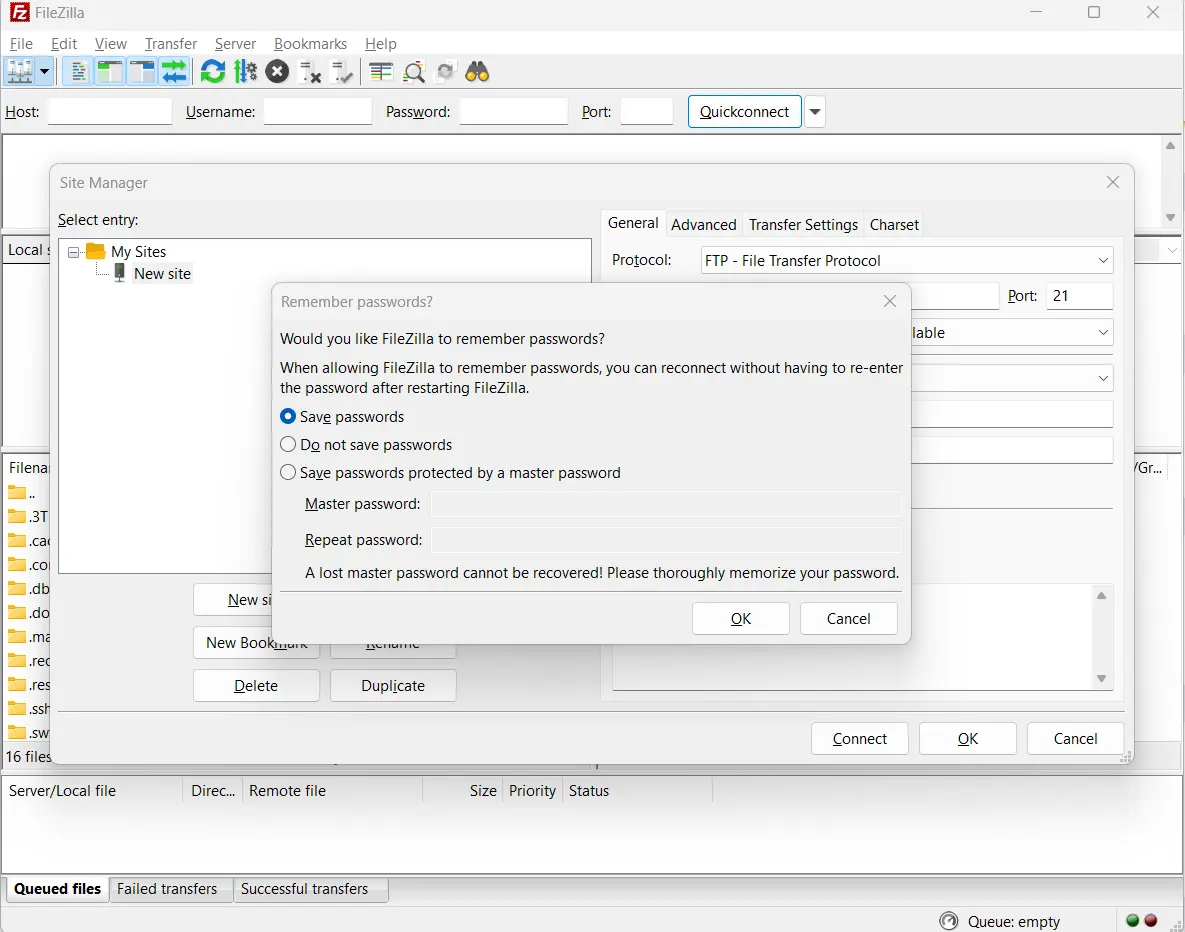Open the Site Manager toolbar icon
This screenshot has height=932, width=1185.
coord(20,72)
